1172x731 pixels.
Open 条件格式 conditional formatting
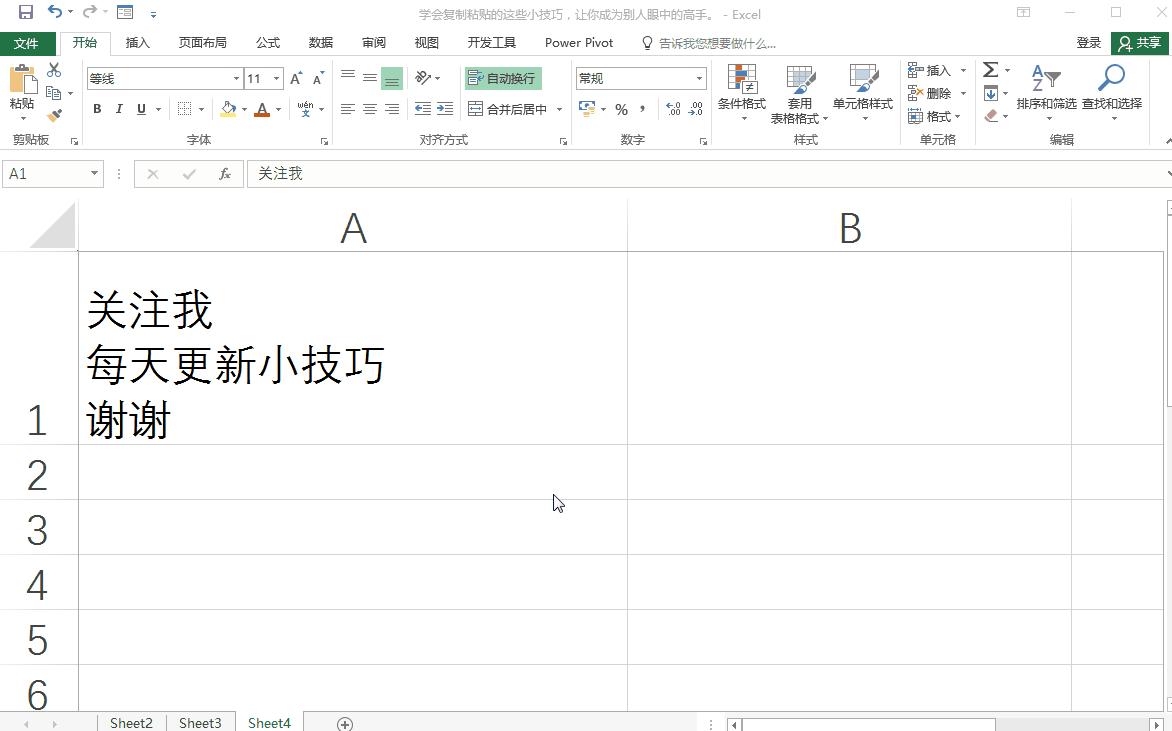tap(742, 90)
